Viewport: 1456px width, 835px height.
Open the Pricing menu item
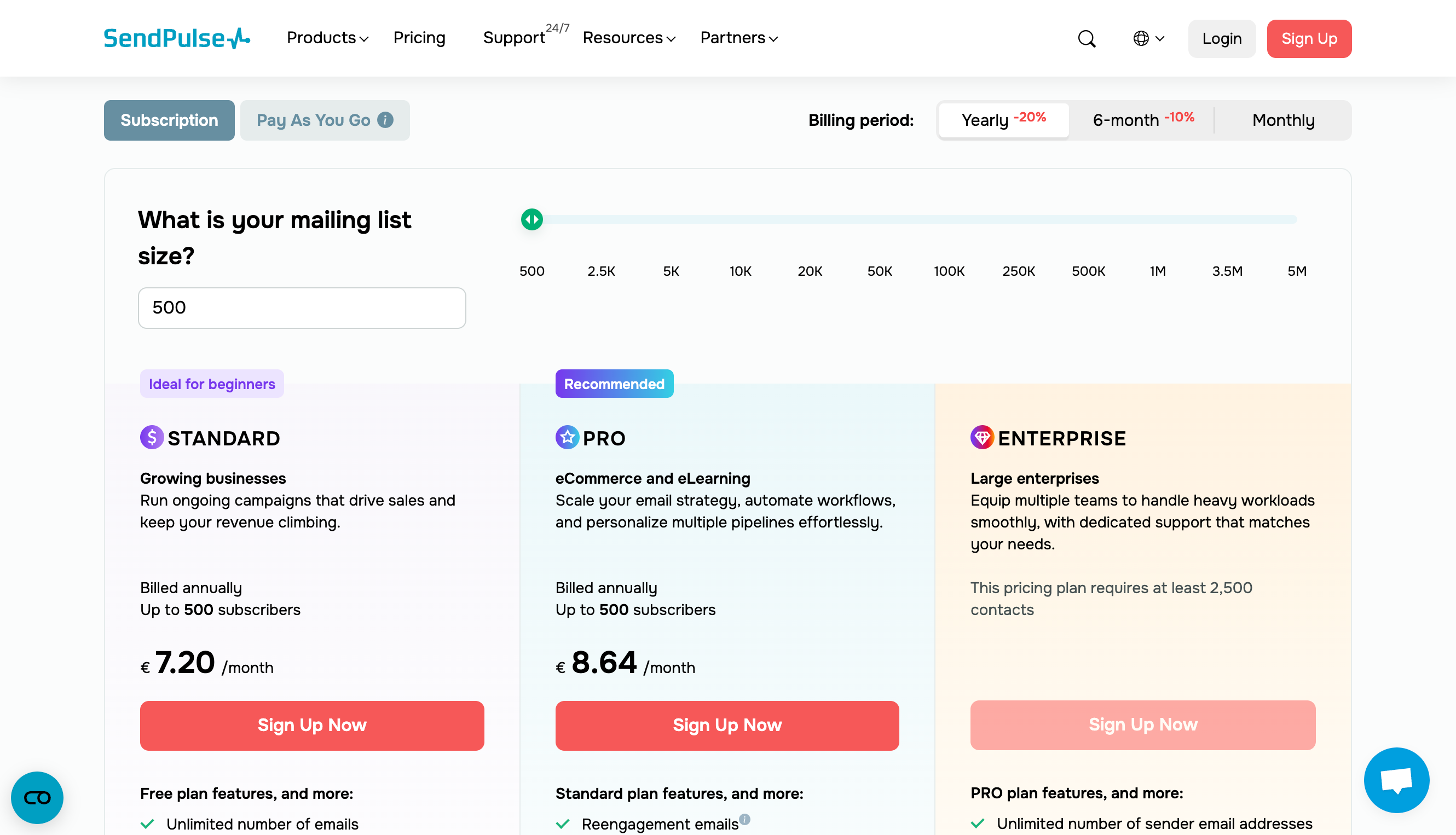point(419,38)
